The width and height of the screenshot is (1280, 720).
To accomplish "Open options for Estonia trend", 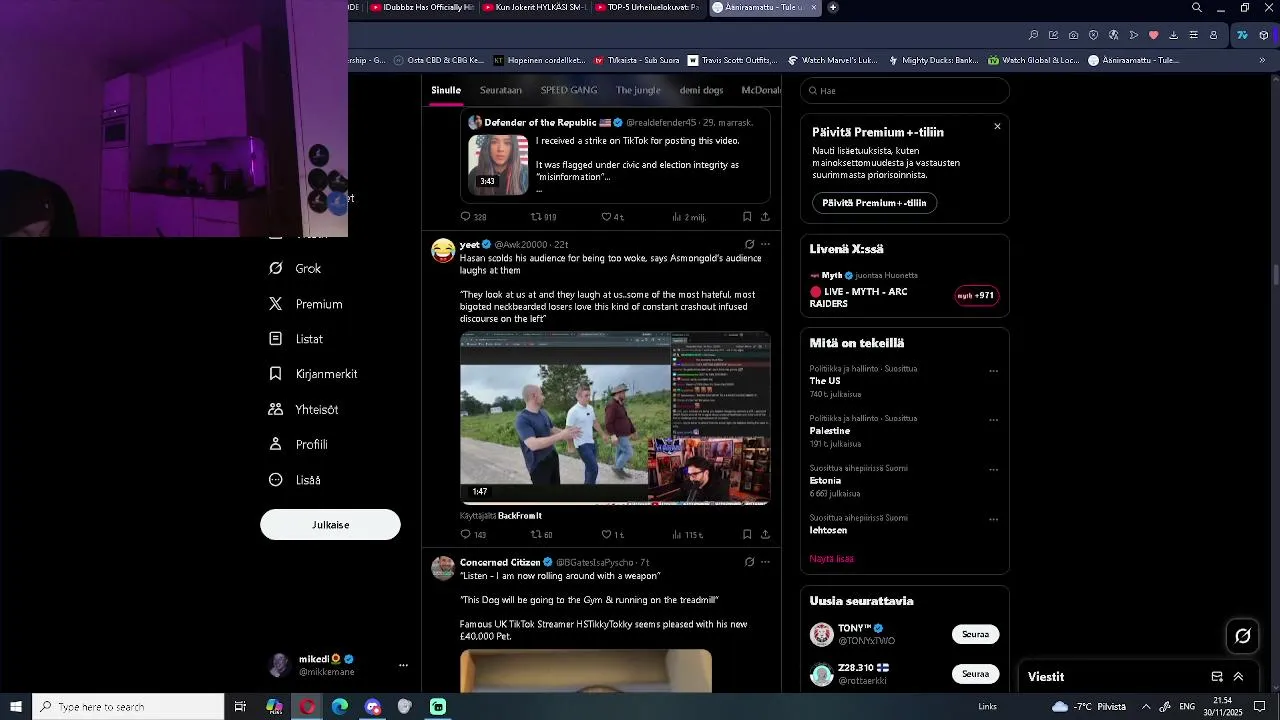I will [x=993, y=470].
